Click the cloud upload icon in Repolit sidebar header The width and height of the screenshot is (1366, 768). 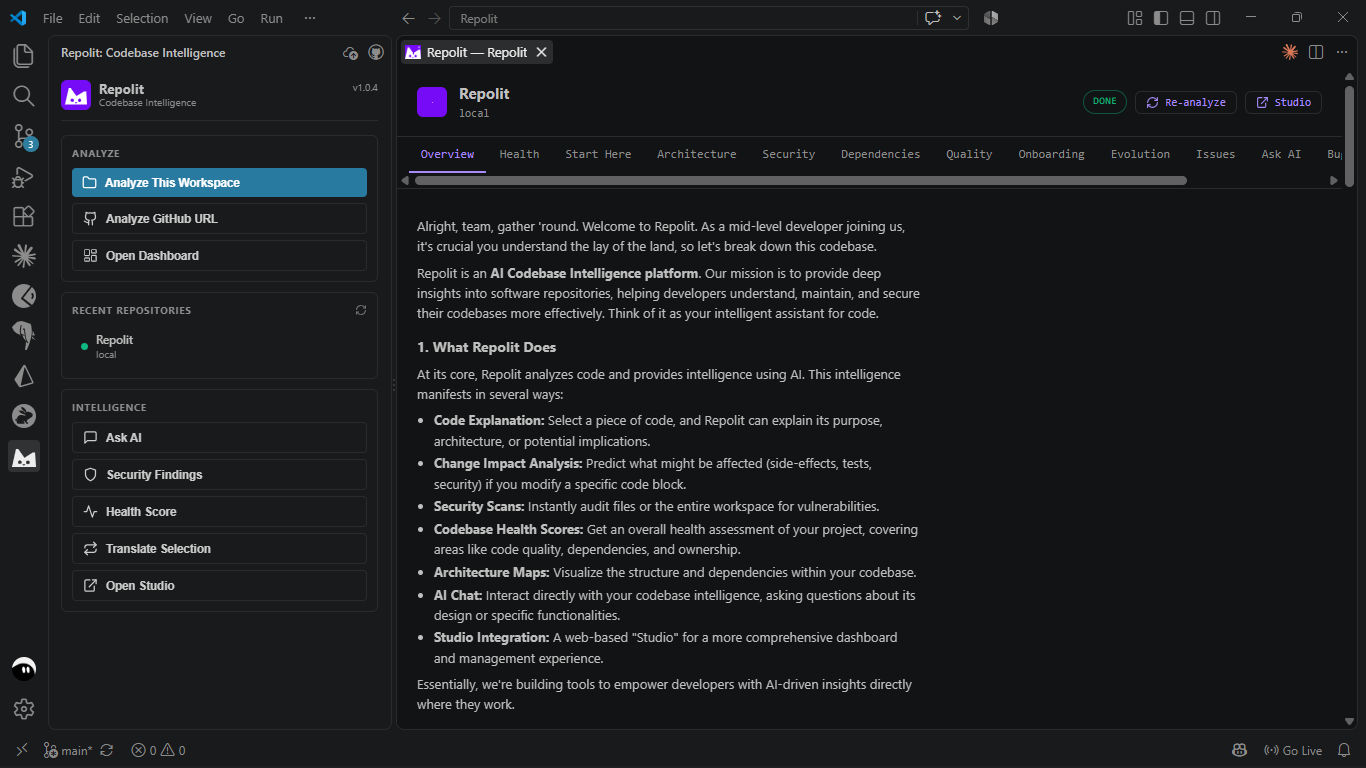[x=350, y=53]
